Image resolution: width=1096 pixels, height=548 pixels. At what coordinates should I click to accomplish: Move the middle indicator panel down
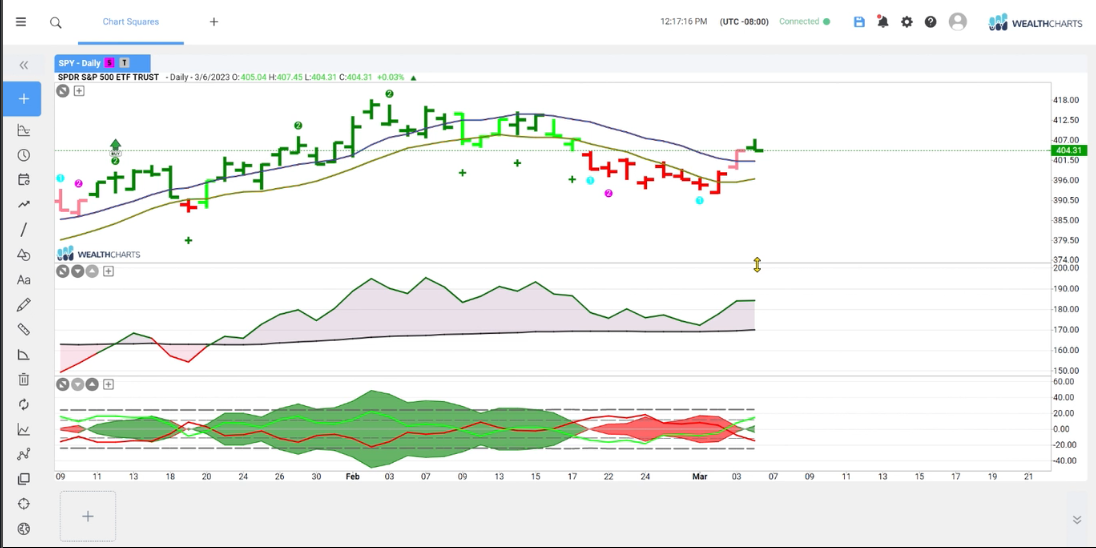click(78, 271)
